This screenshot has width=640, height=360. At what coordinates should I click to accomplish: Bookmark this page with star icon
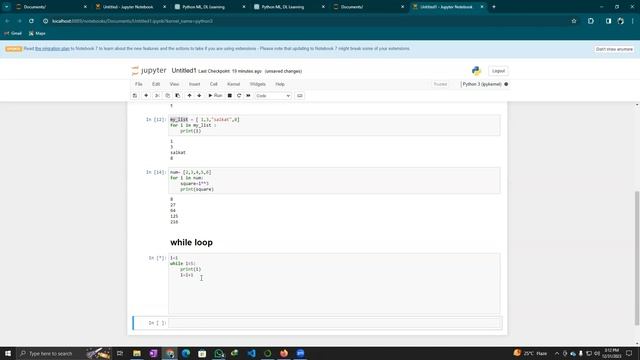(x=574, y=21)
